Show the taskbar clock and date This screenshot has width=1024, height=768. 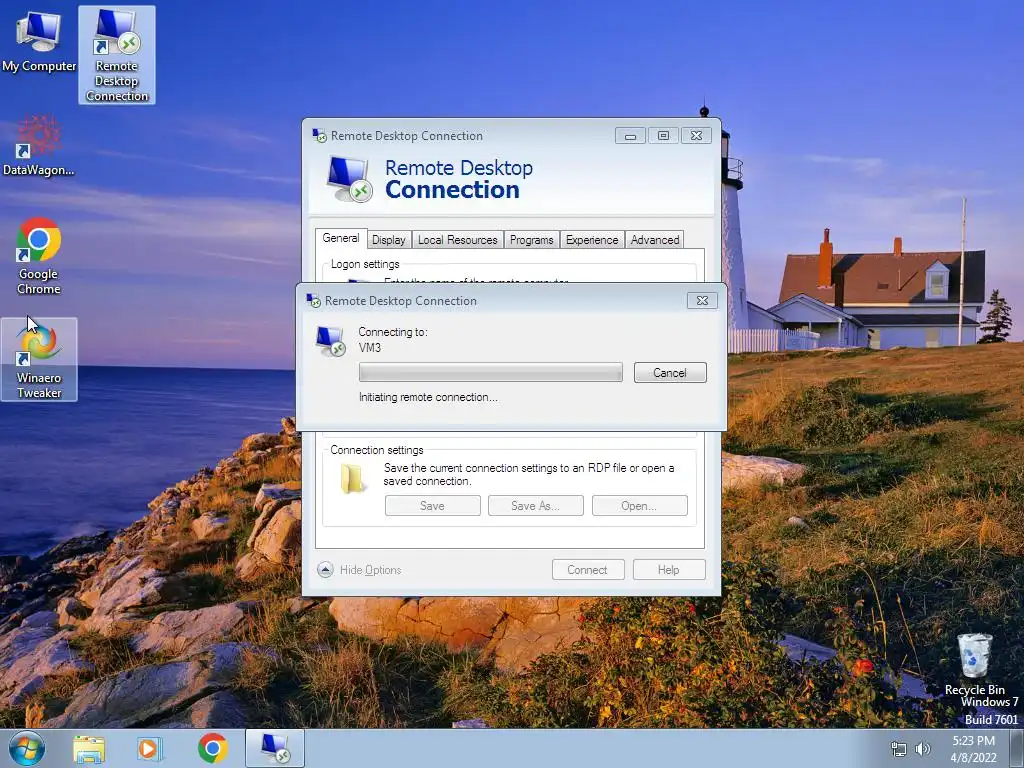click(973, 749)
